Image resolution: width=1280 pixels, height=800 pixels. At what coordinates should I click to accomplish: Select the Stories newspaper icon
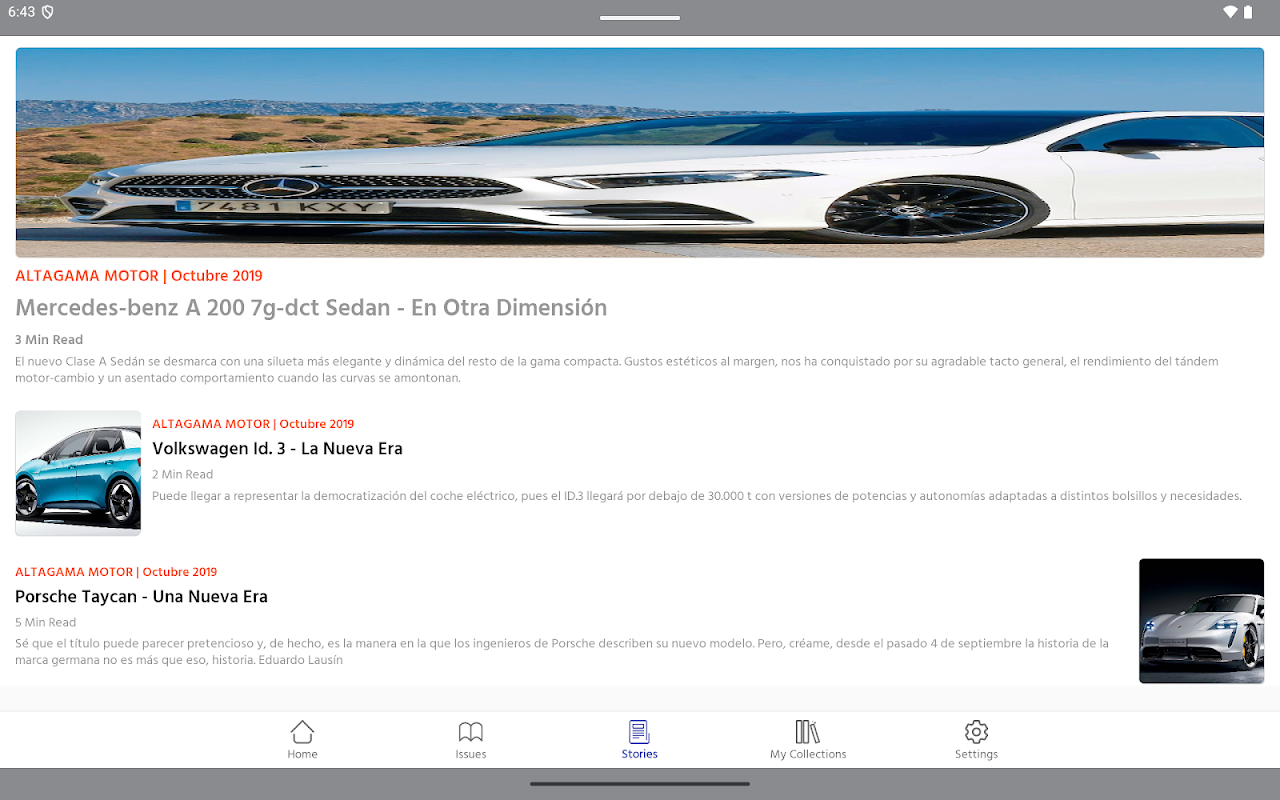[x=640, y=731]
